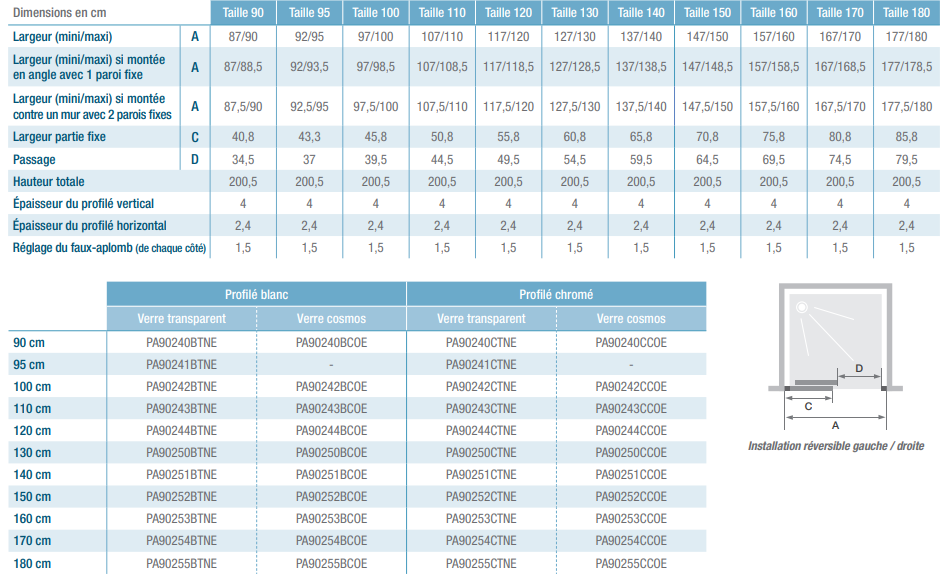Select the Taille 95 column header
The image size is (945, 577).
pos(309,13)
